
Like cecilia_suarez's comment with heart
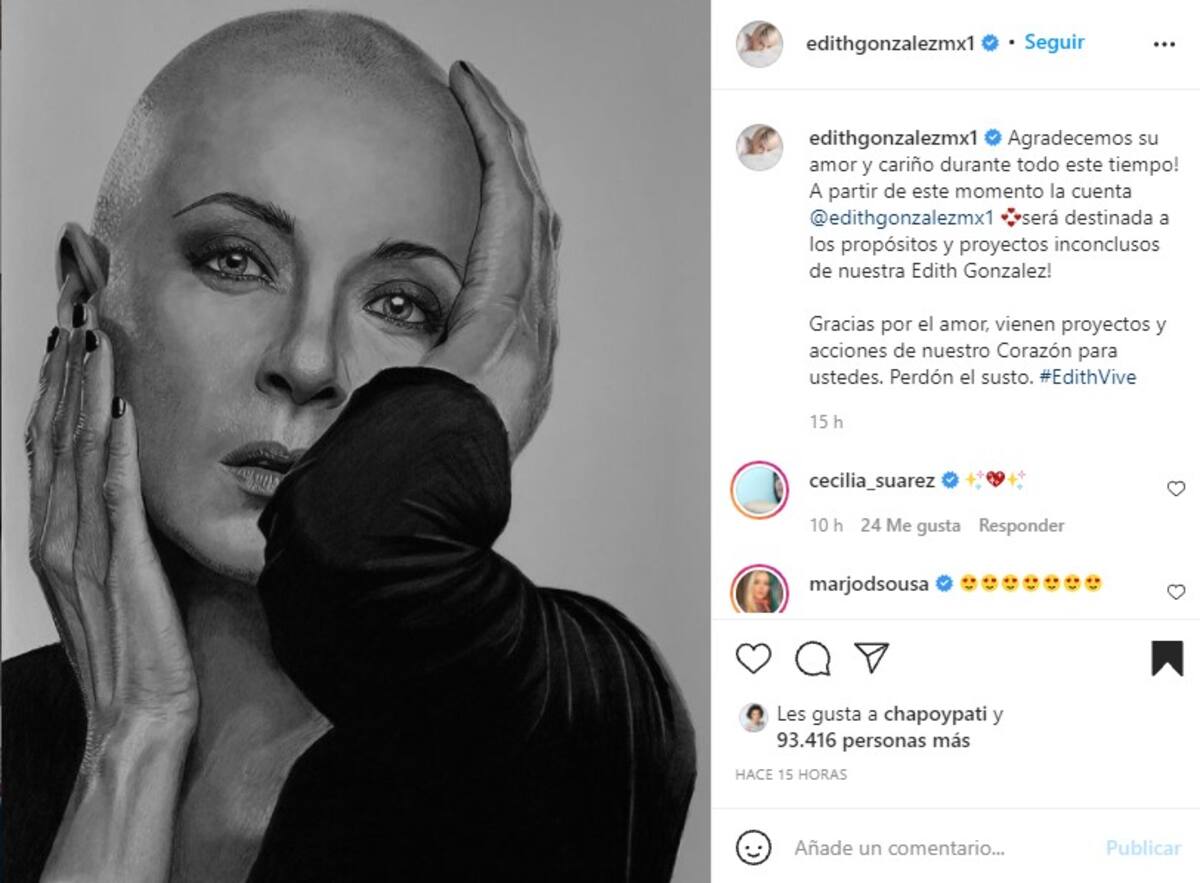[x=1176, y=489]
